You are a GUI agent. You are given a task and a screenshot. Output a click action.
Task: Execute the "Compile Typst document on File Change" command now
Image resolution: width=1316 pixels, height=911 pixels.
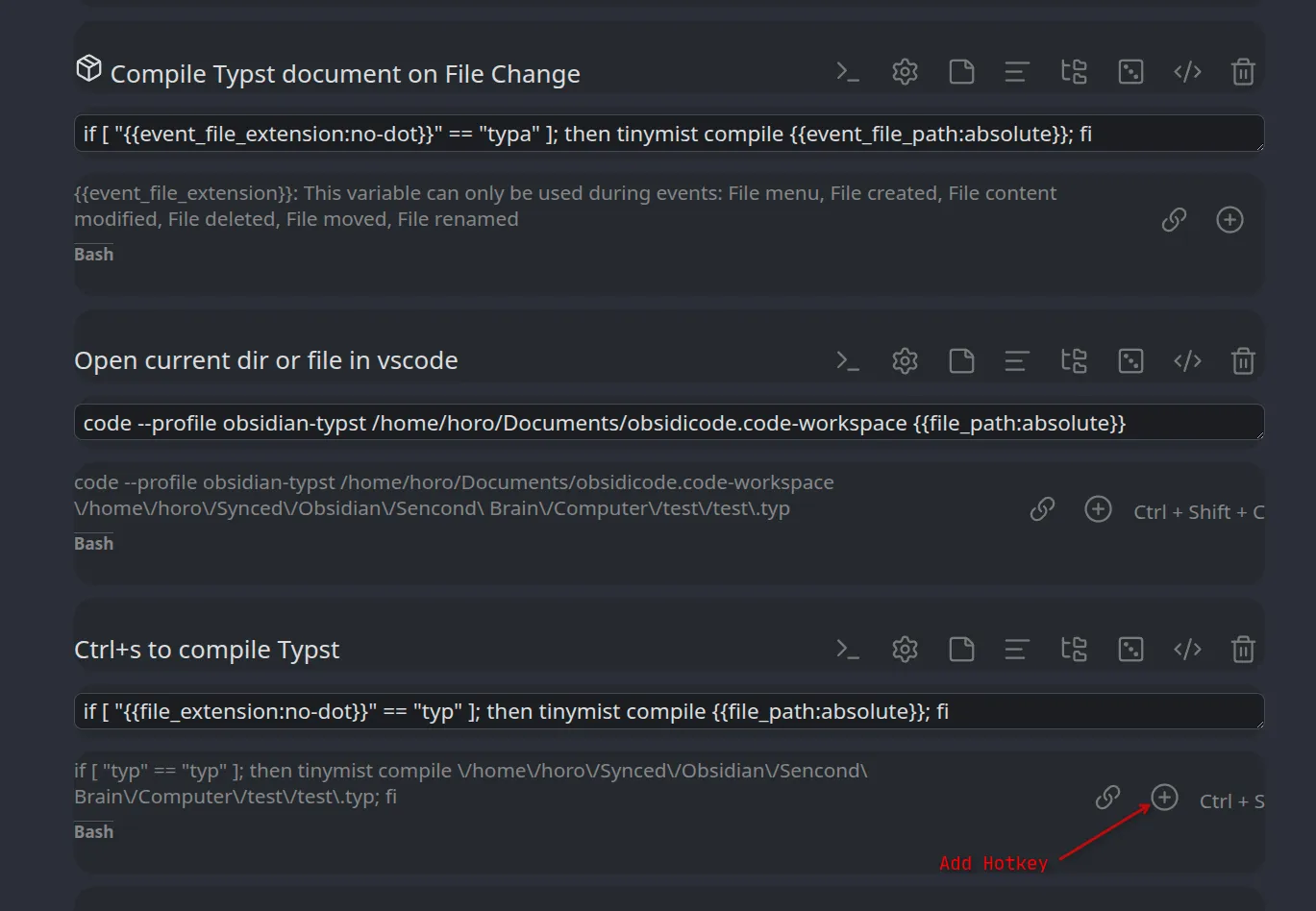847,71
